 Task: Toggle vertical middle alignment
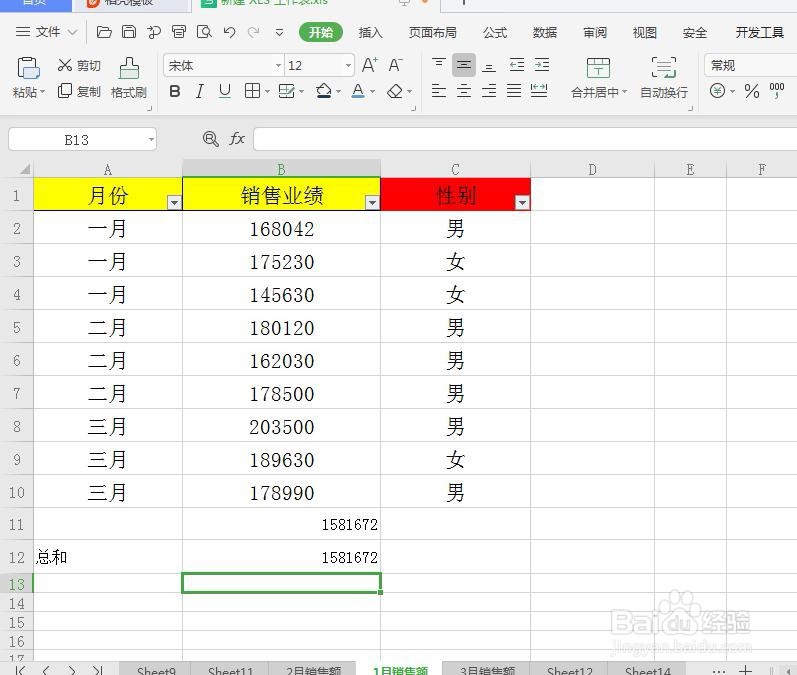pyautogui.click(x=464, y=65)
